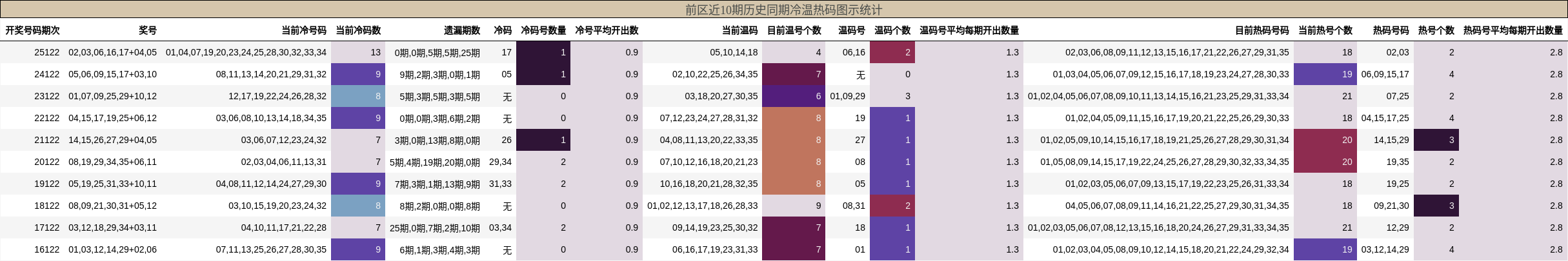Click missed periods 0期,0期,5期,5期,25期
The width and height of the screenshot is (1568, 261).
click(437, 52)
